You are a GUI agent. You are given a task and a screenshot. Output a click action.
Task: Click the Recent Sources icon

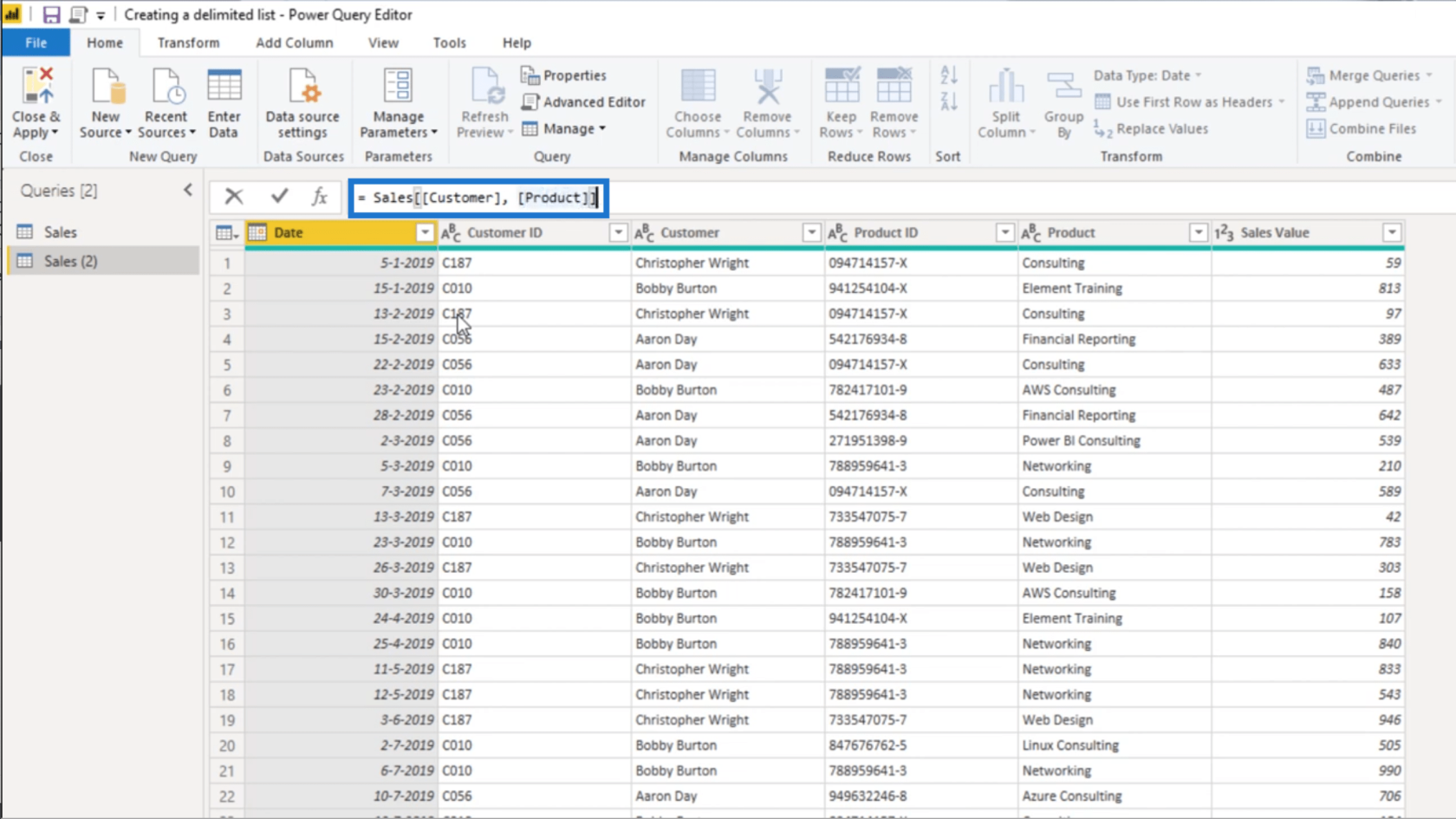(167, 87)
